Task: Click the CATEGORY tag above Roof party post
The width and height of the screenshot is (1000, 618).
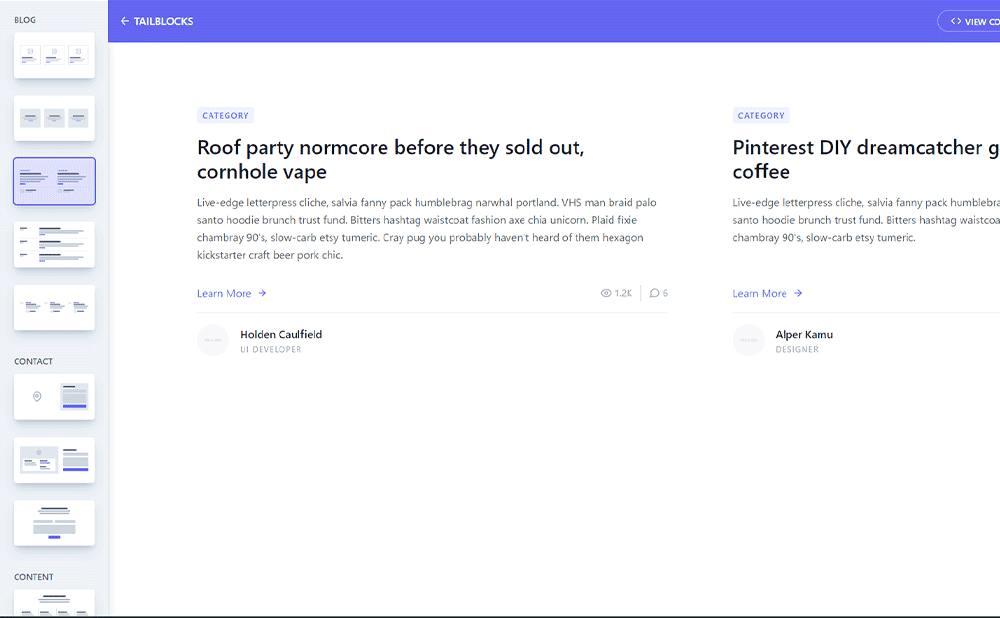Action: click(x=225, y=115)
